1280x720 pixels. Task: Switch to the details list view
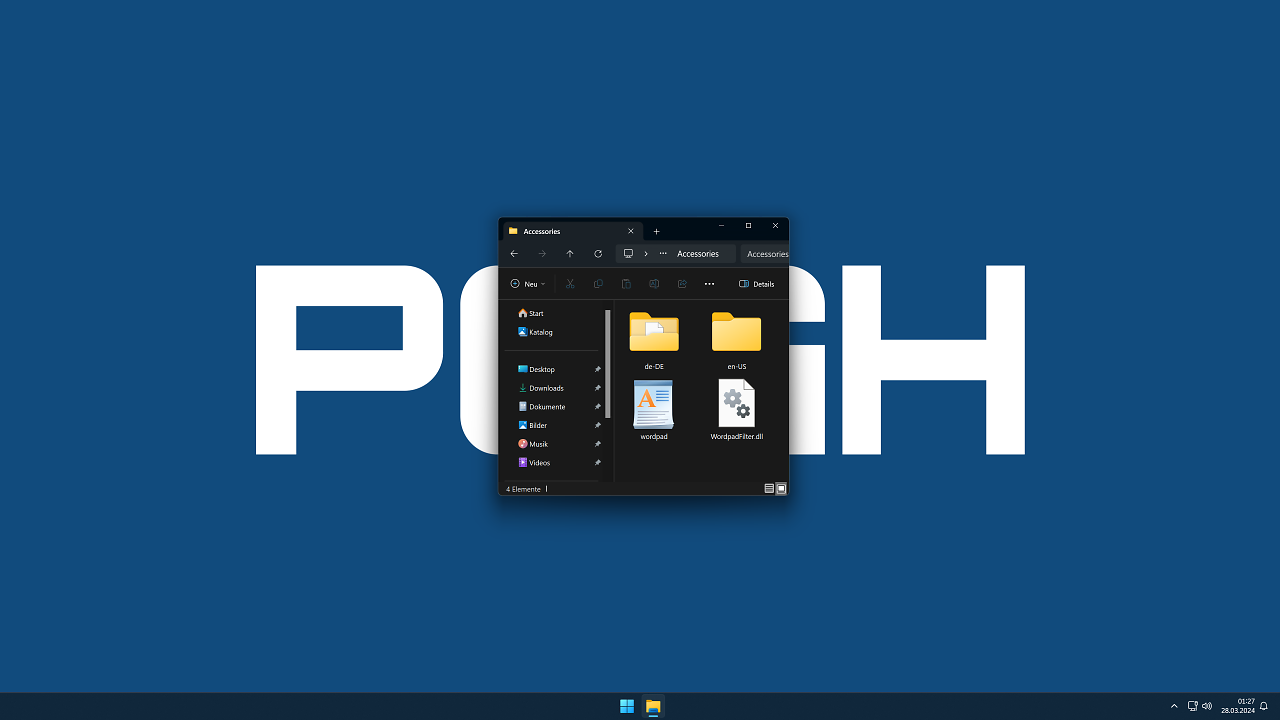click(769, 489)
